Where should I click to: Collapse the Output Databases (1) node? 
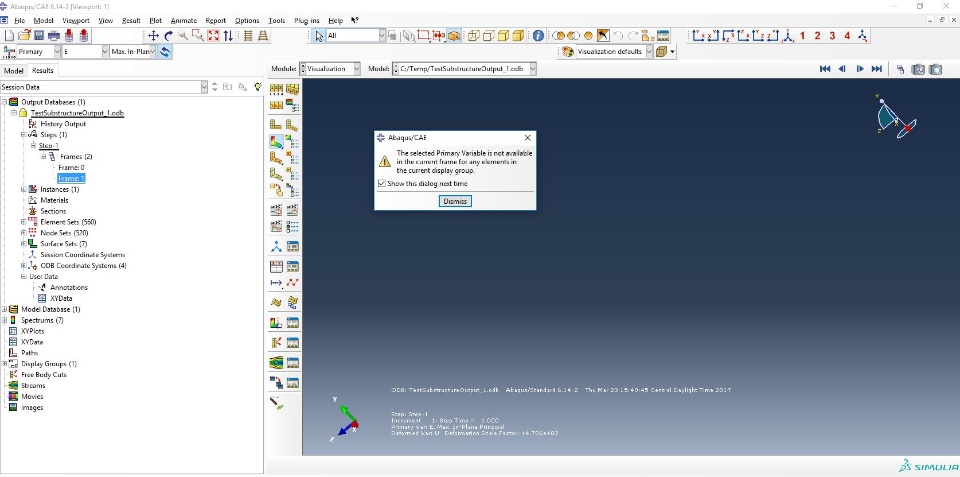(4, 102)
